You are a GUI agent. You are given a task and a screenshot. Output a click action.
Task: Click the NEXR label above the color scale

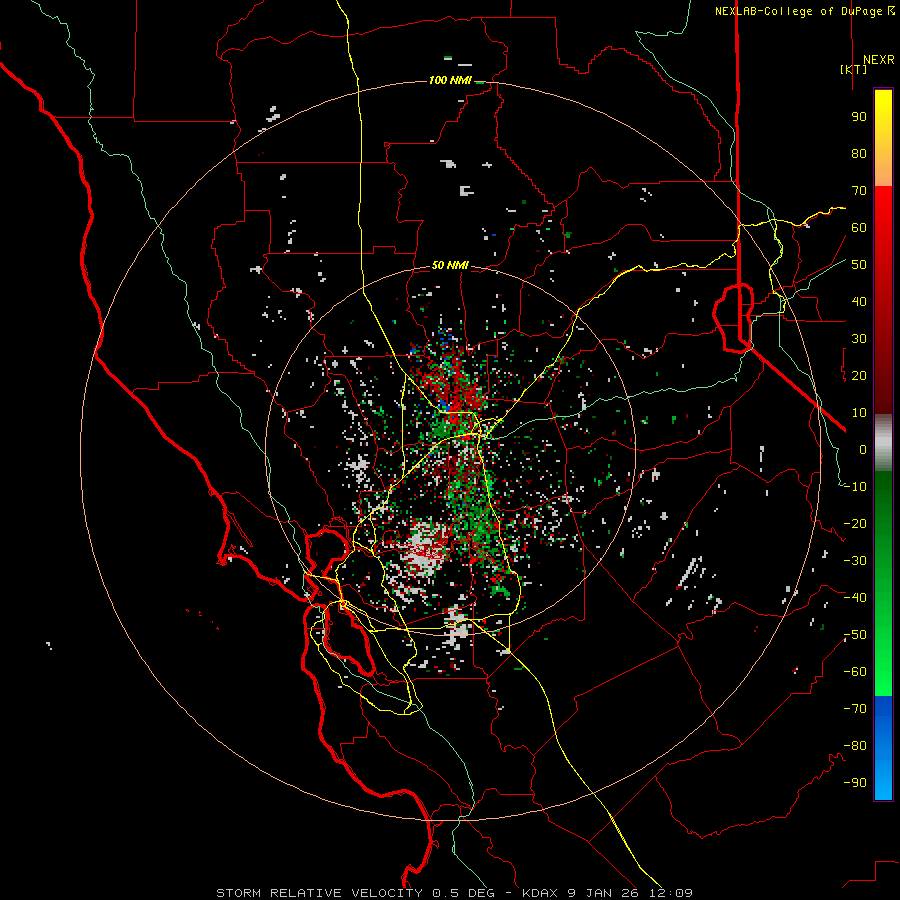coord(879,60)
